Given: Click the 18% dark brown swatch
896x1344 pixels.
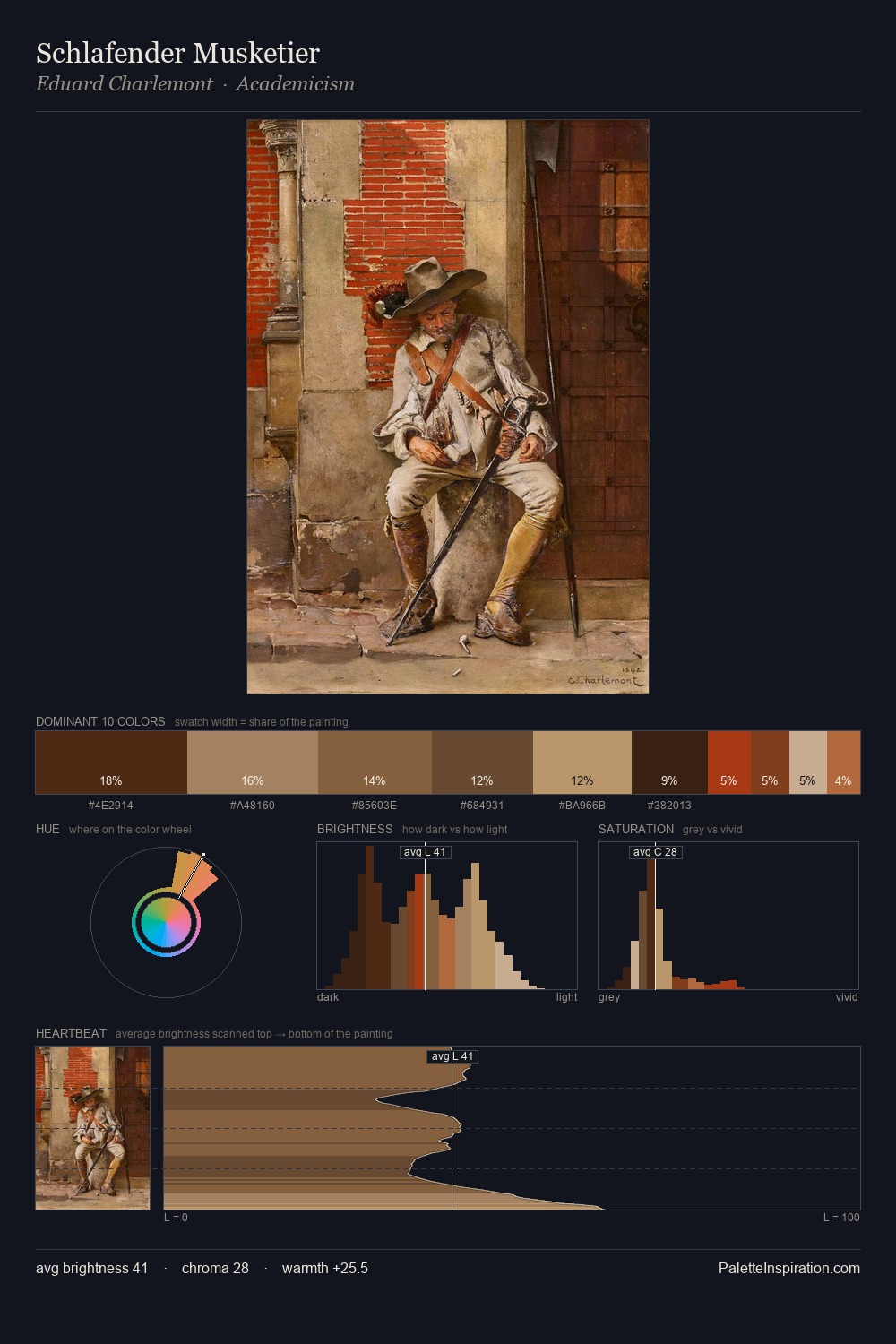Looking at the screenshot, I should pos(111,762).
